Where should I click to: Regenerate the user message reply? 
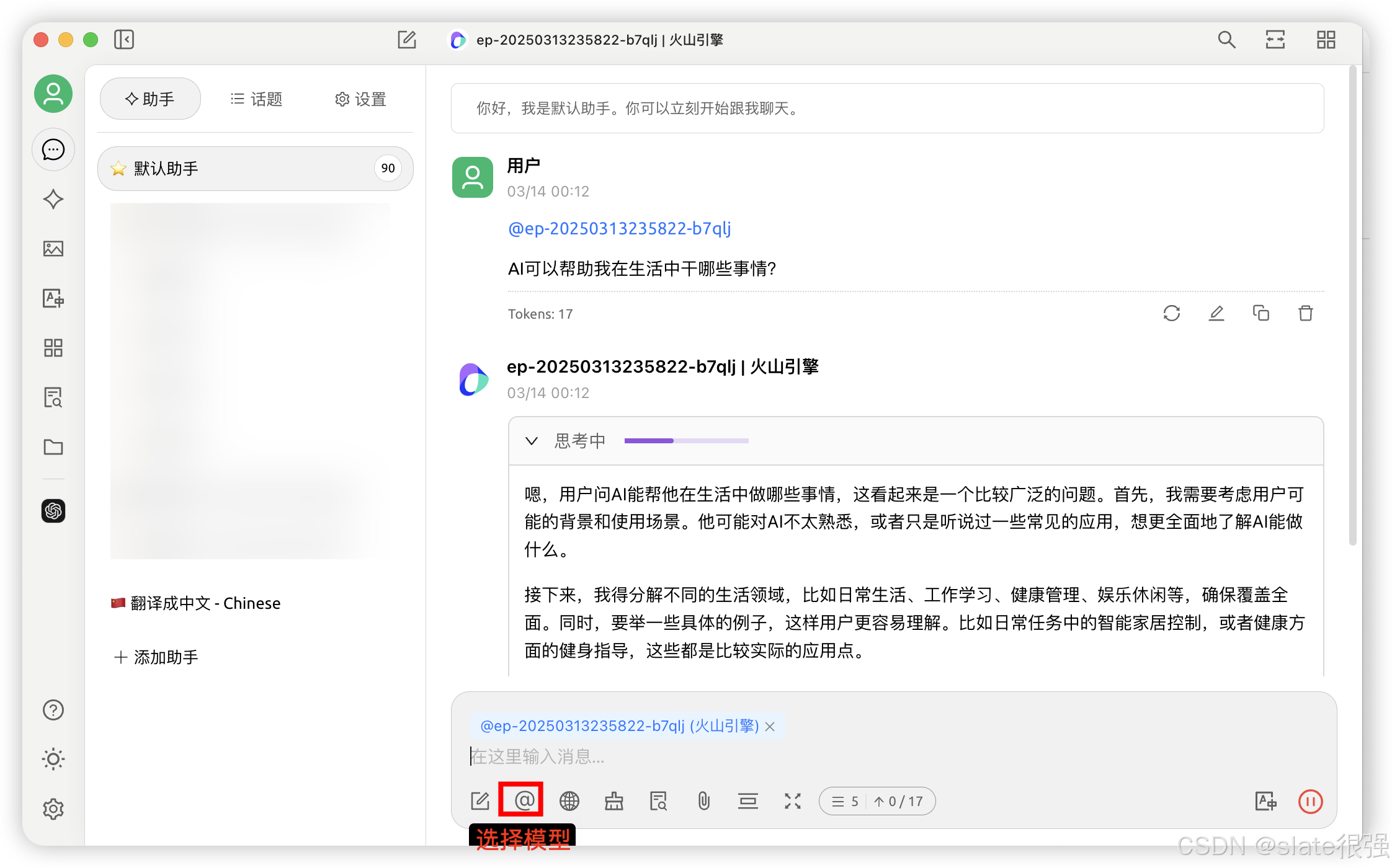[x=1171, y=313]
